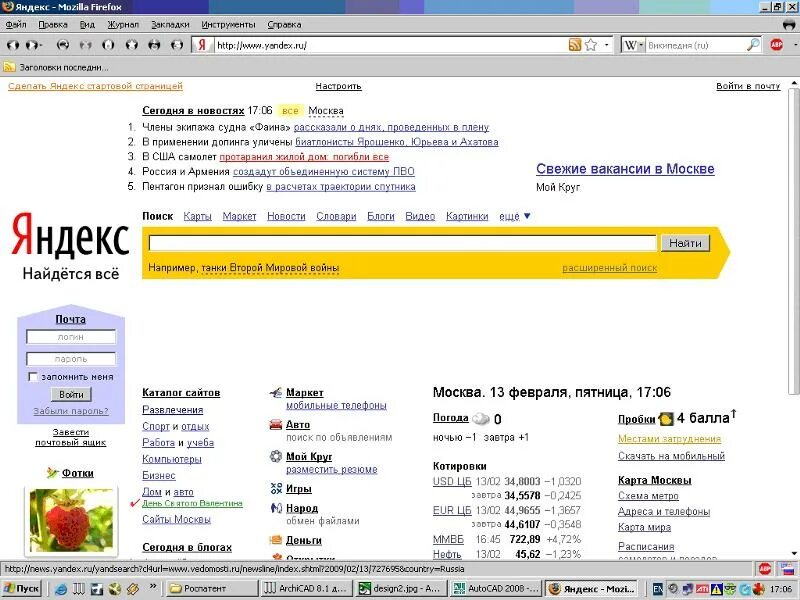Screen dimensions: 800x600
Task: Open the Забыли пароль? link
Action: pyautogui.click(x=71, y=411)
